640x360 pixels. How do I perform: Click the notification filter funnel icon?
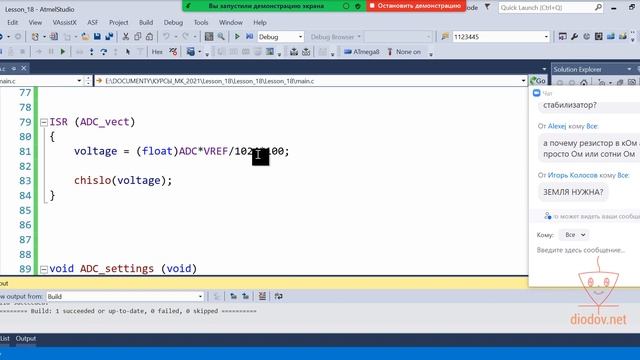pyautogui.click(x=487, y=7)
